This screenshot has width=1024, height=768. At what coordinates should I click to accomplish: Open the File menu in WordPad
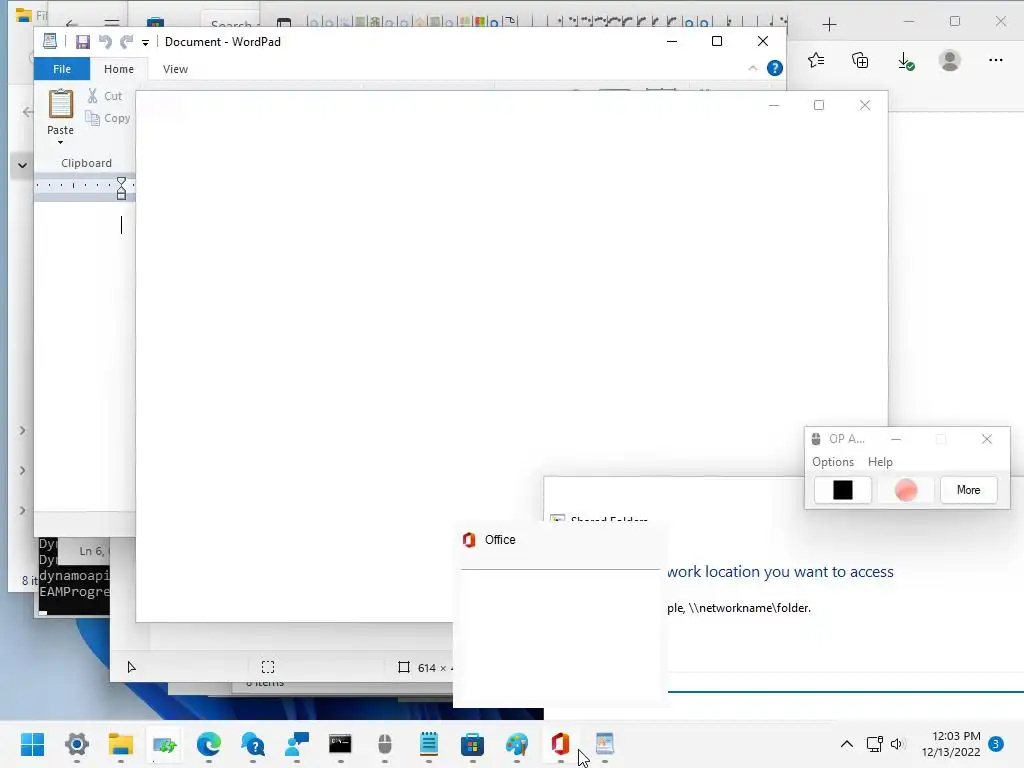(x=62, y=69)
